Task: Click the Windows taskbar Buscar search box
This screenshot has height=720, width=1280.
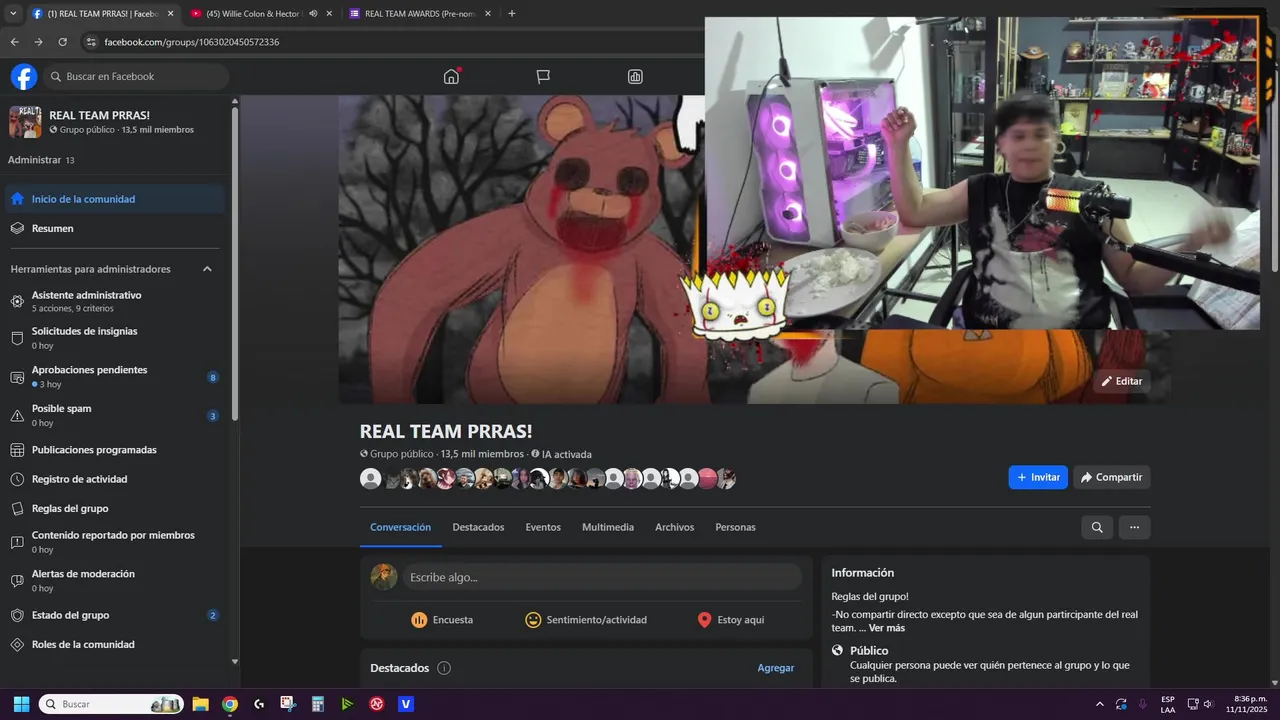Action: tap(111, 704)
